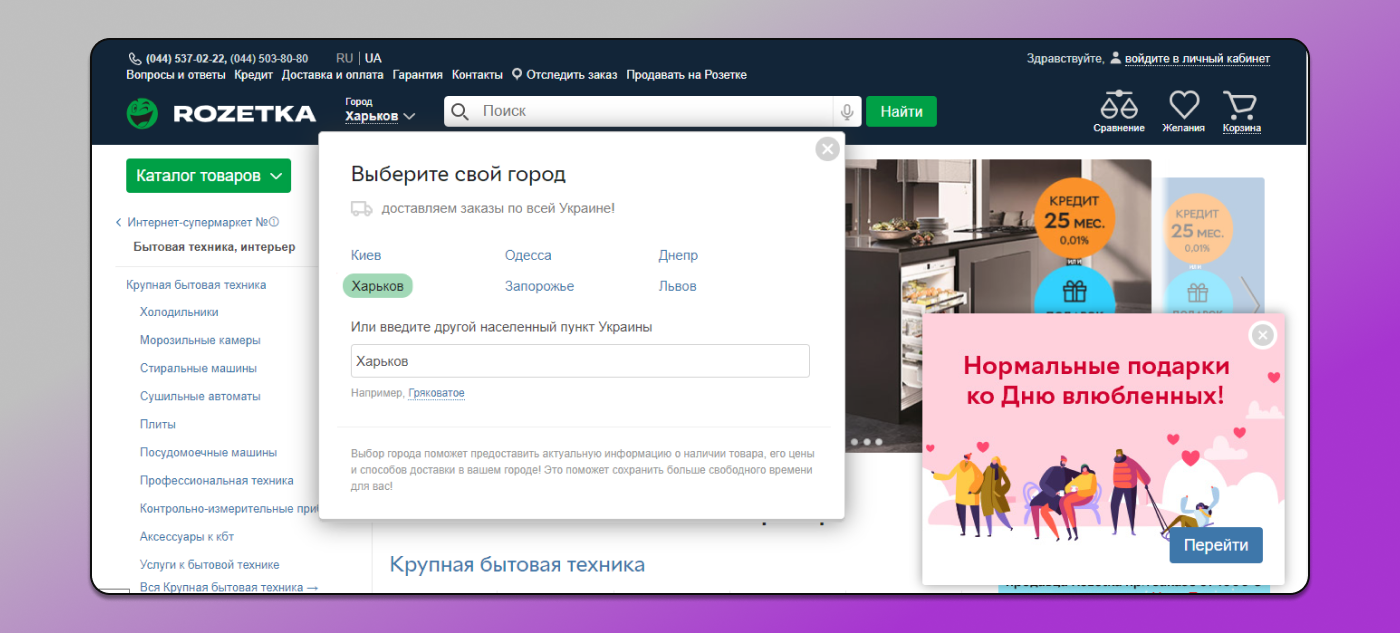This screenshot has width=1400, height=633.
Task: Open Морозильные камеры category
Action: coord(200,340)
